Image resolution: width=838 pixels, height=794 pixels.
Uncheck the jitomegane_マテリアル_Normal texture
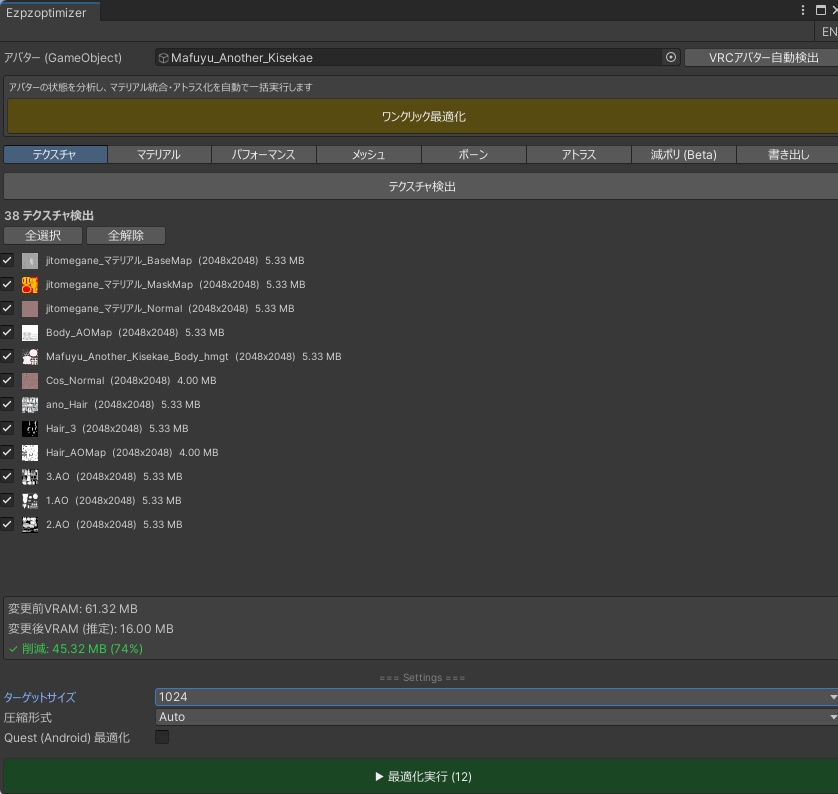(x=7, y=308)
